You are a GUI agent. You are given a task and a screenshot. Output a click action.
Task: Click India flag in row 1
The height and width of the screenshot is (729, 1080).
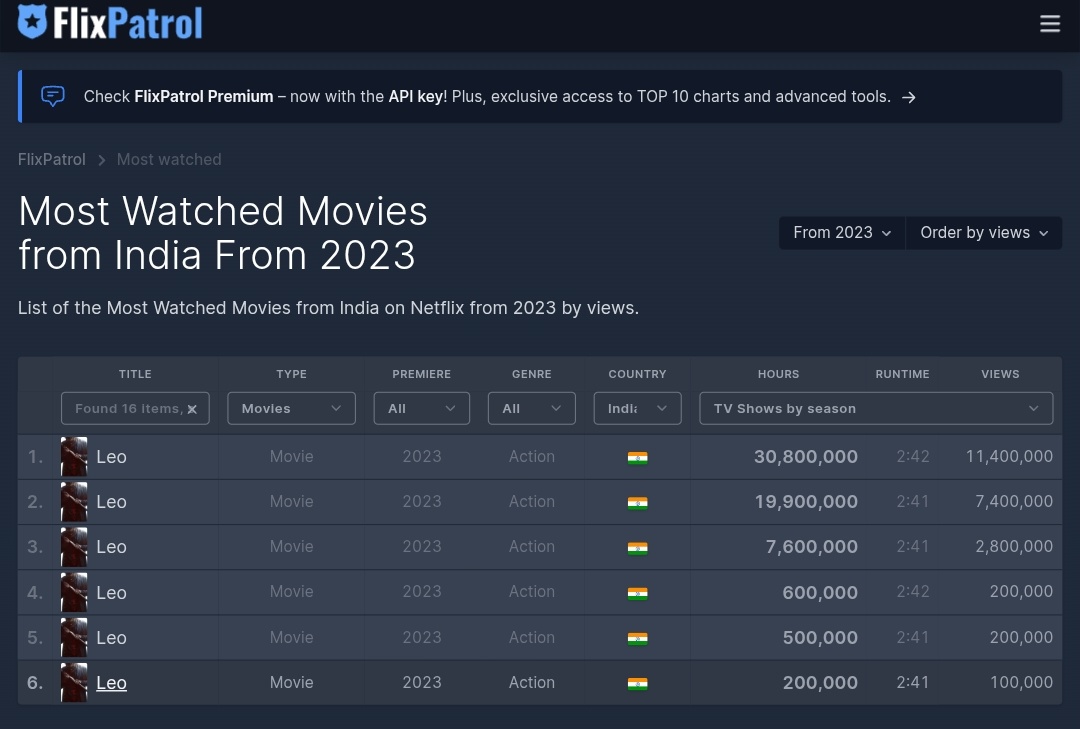[x=637, y=458]
